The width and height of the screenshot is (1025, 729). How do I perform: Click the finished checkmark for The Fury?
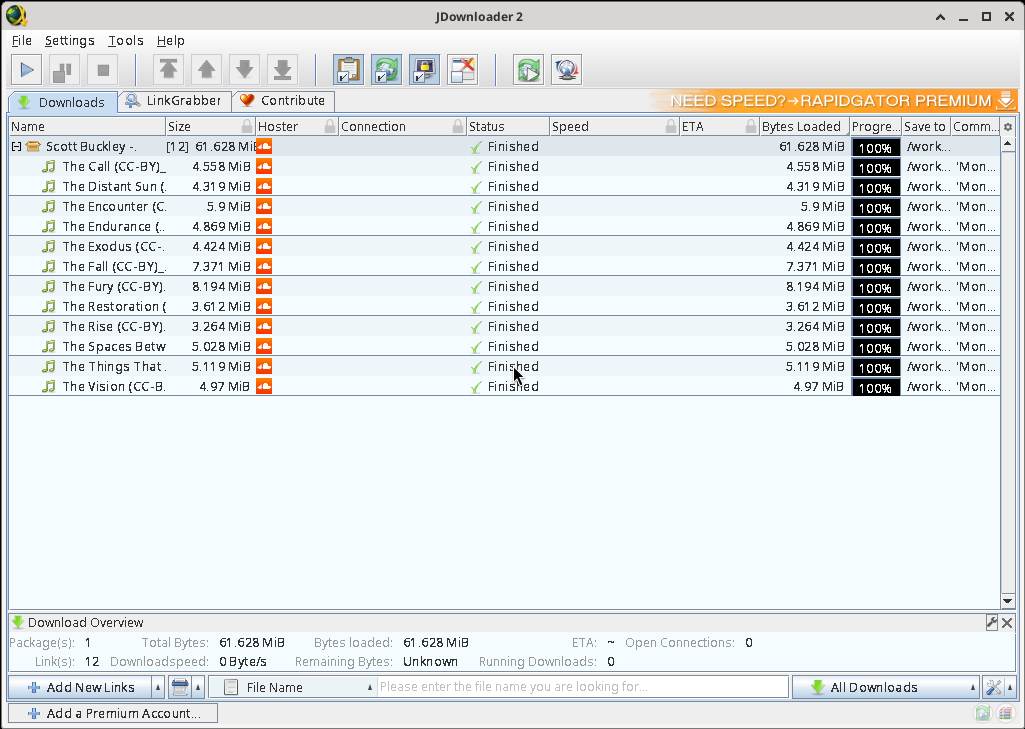476,287
